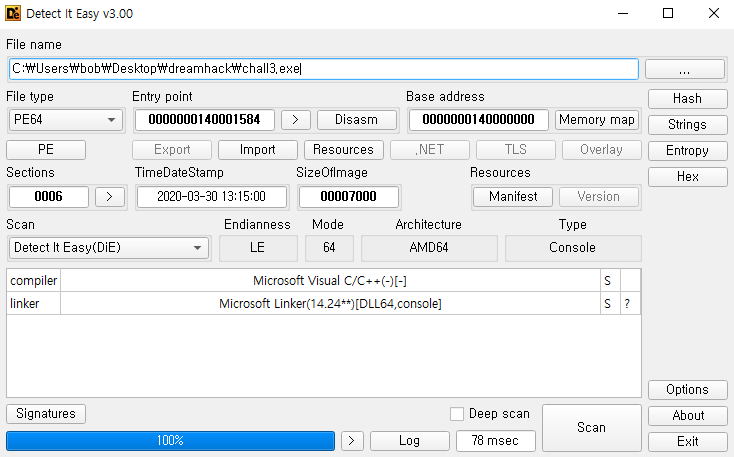
Task: Open the Scan engine Detect It Easy(DiE) dropdown
Action: tap(110, 248)
